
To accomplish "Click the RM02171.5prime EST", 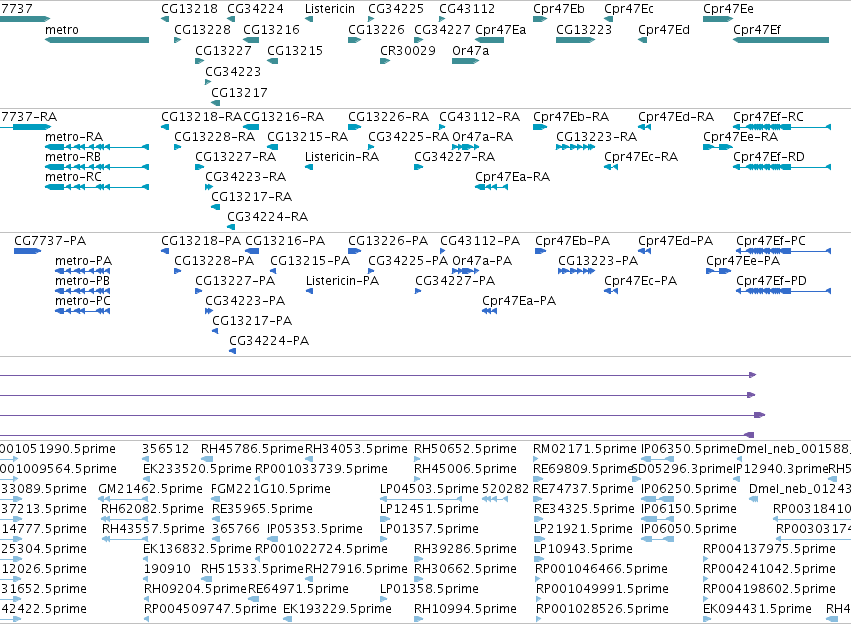I will (x=536, y=459).
